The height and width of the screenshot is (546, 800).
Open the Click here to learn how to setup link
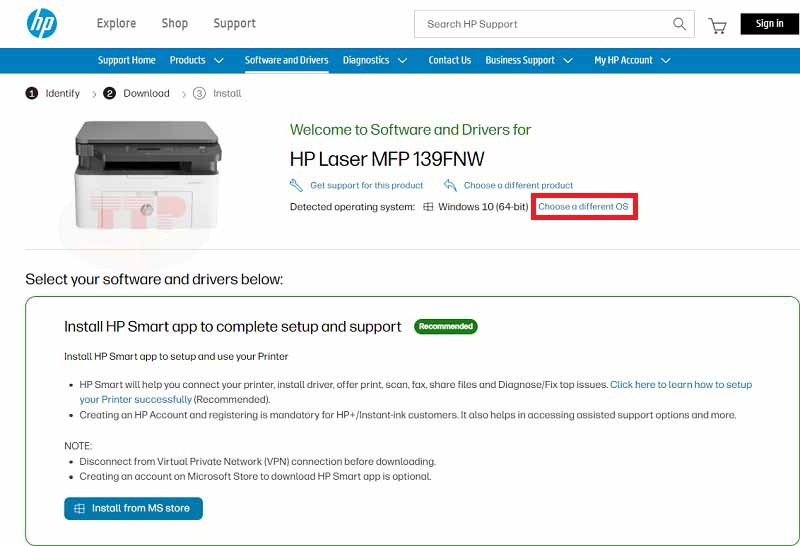pos(681,384)
